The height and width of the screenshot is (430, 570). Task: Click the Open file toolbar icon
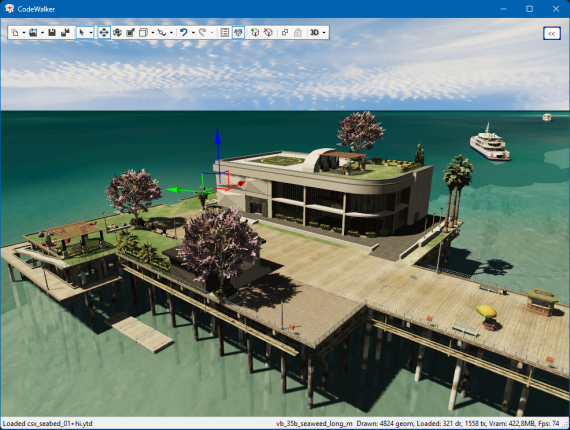(33, 33)
